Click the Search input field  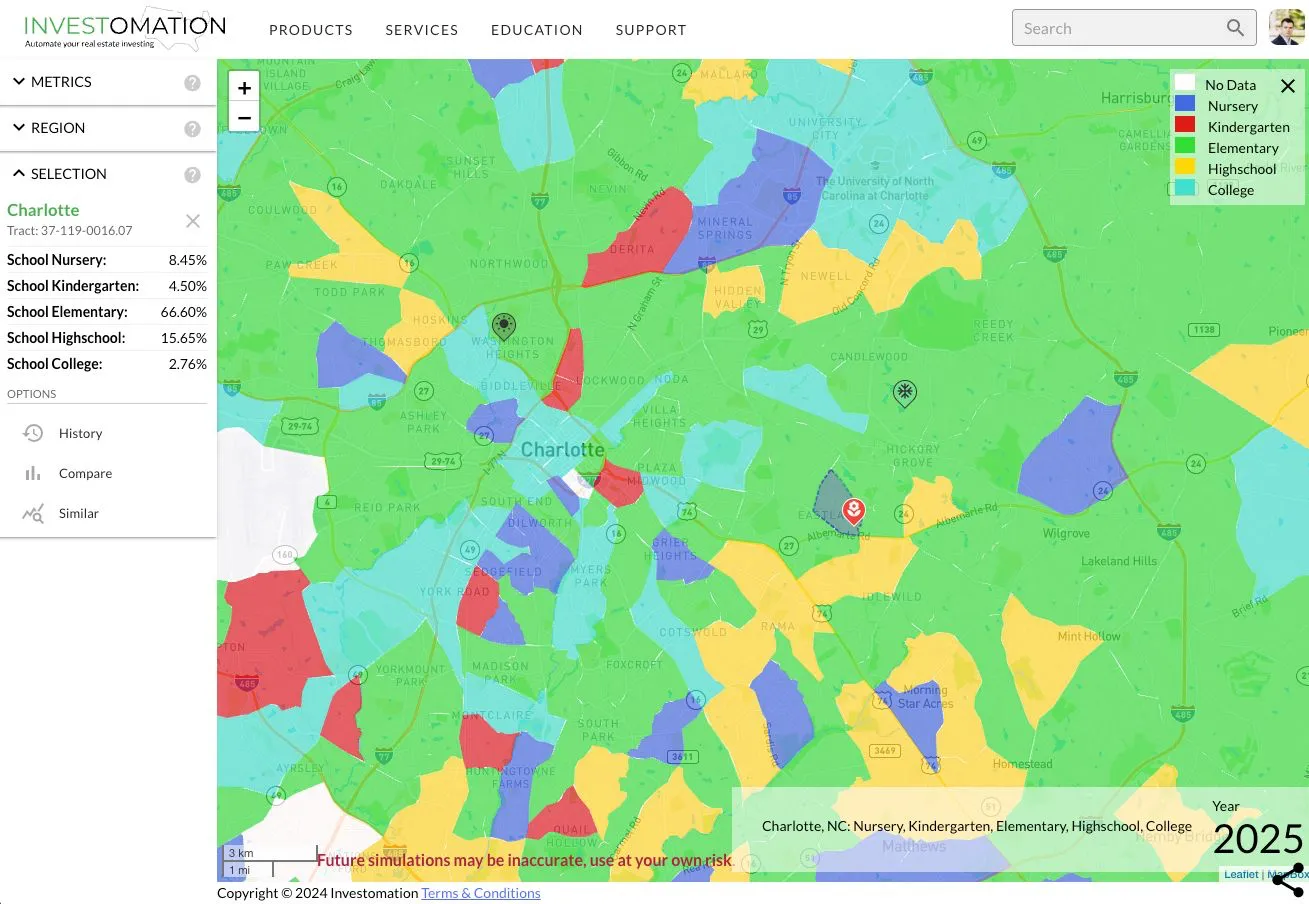tap(1134, 28)
